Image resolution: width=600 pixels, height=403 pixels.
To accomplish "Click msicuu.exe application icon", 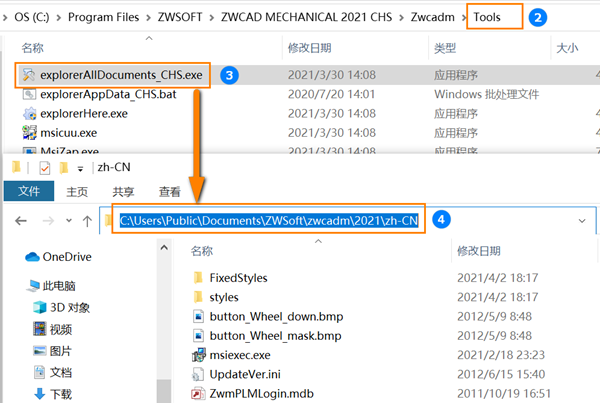I will click(29, 133).
